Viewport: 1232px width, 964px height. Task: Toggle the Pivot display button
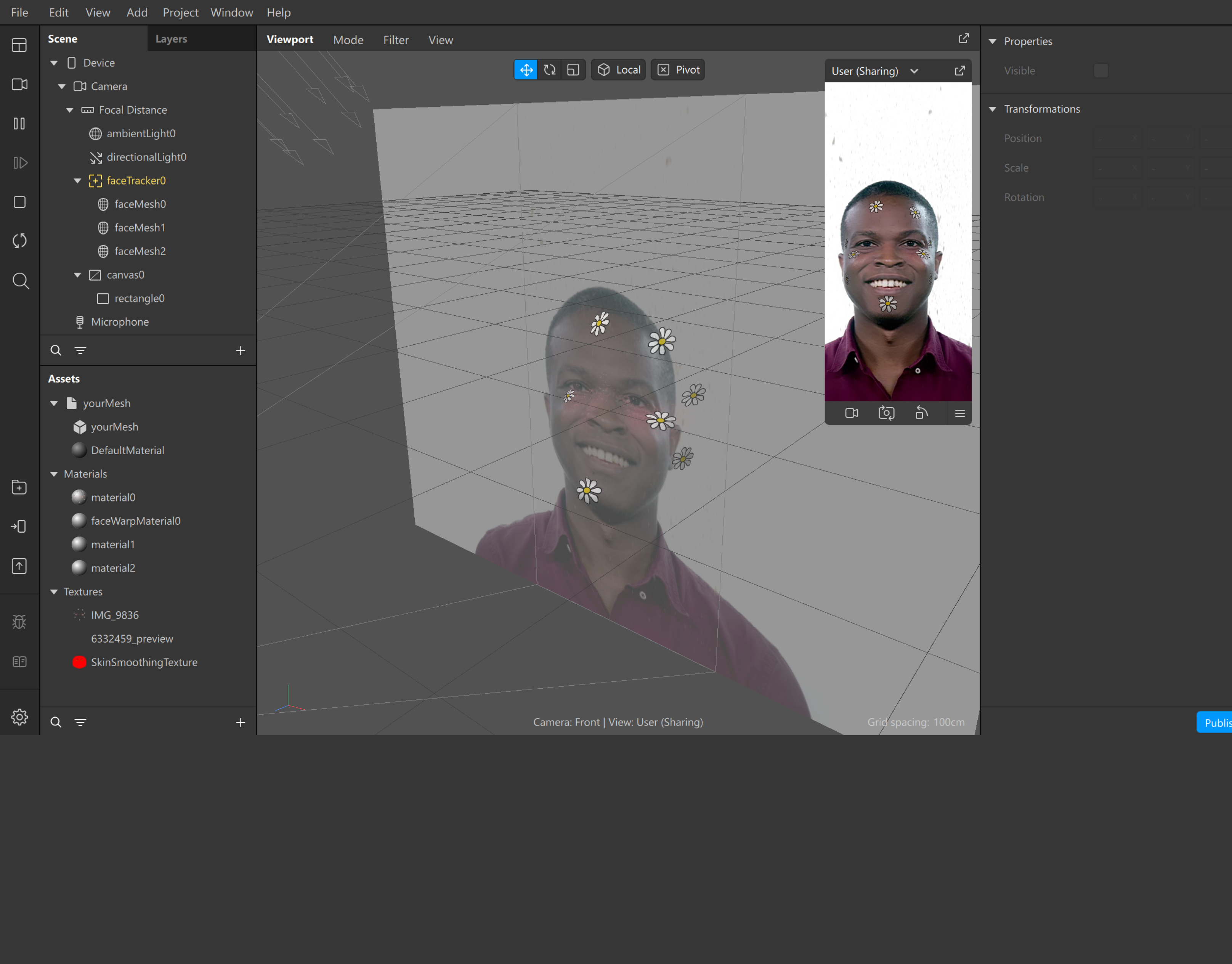[677, 69]
